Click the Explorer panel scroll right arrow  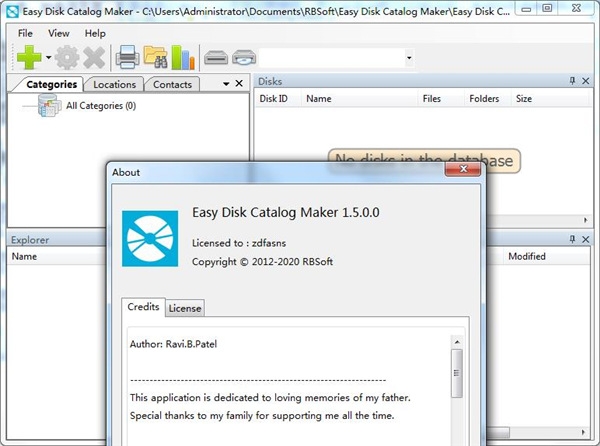click(x=583, y=432)
